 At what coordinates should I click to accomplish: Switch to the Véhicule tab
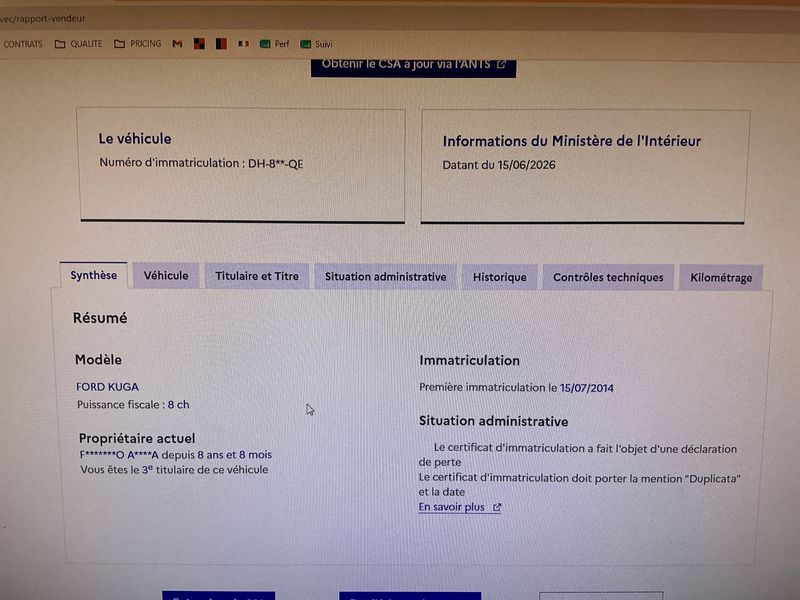166,276
